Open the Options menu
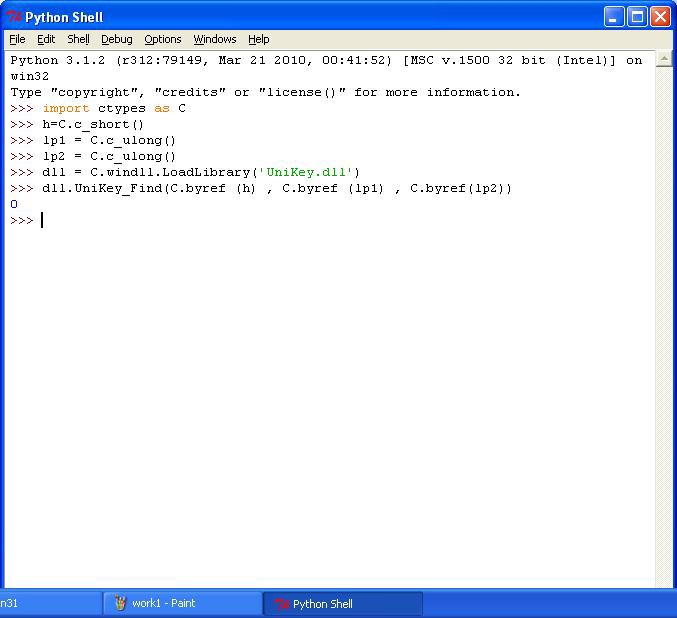Screen dimensions: 677x618 coord(163,39)
